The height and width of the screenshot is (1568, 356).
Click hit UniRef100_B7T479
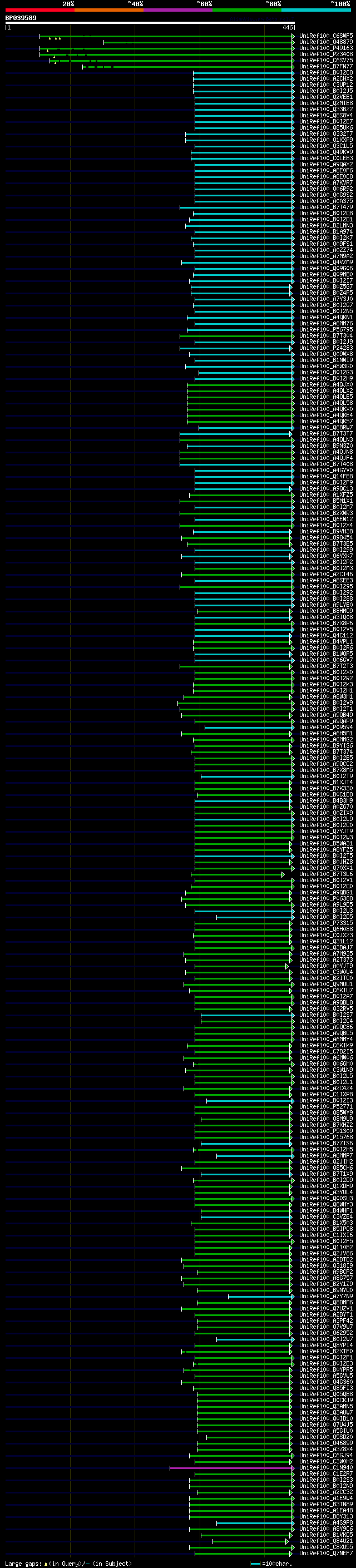(326, 207)
